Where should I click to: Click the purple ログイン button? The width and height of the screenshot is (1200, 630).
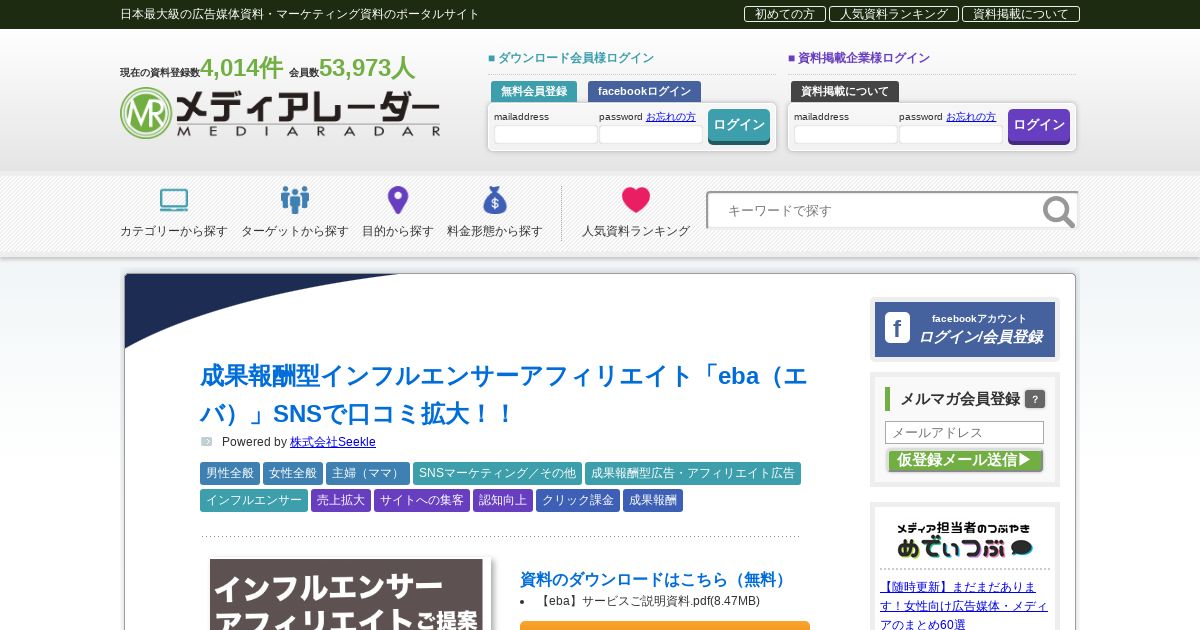coord(1039,126)
